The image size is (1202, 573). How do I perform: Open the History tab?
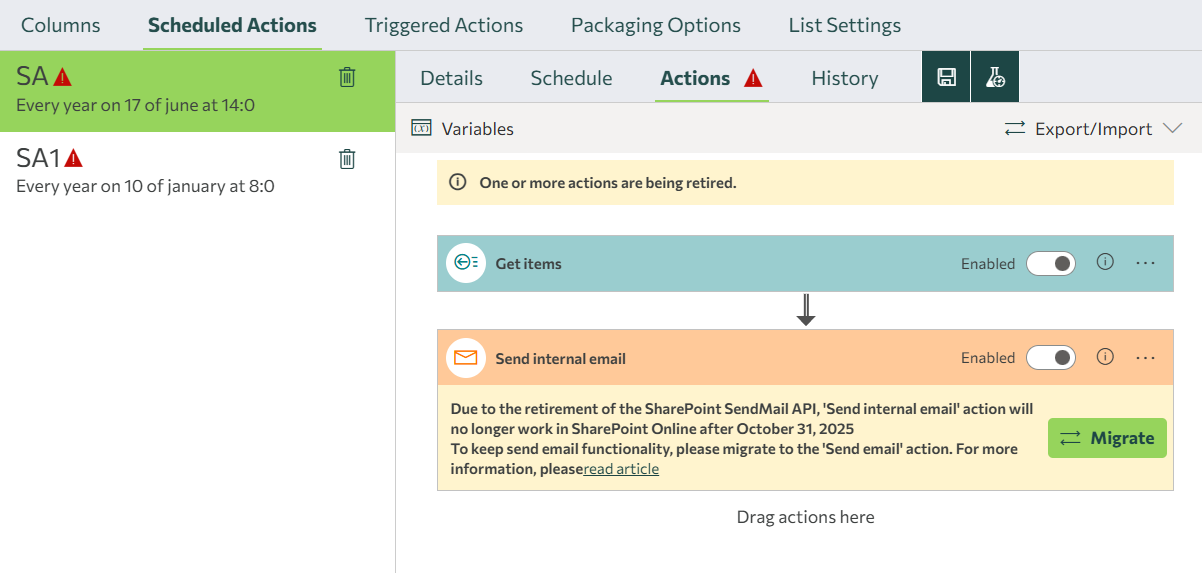[x=845, y=78]
